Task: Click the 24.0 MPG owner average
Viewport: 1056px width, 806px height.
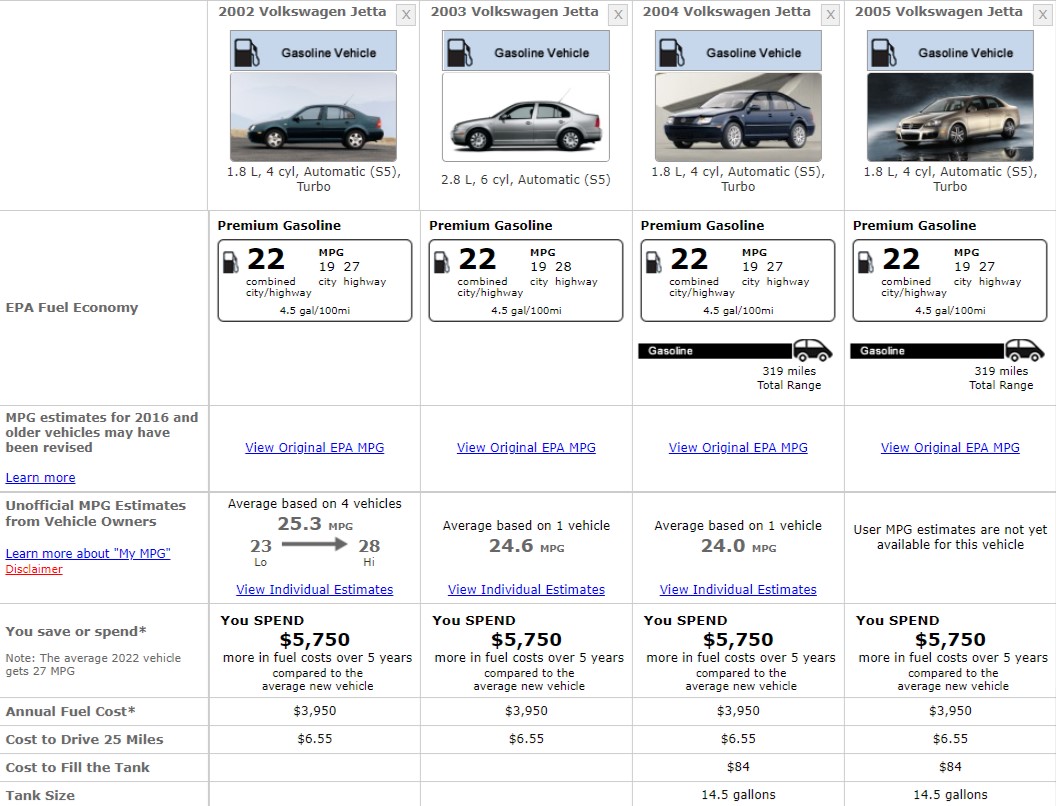Action: (x=738, y=546)
